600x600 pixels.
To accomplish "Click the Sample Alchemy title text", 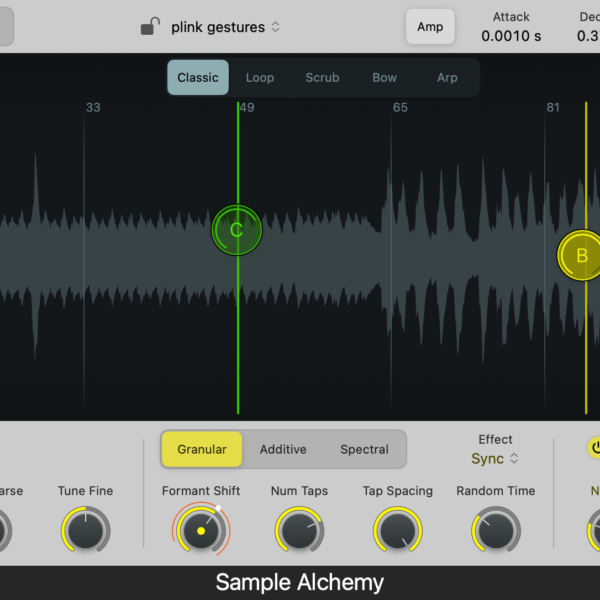I will [x=300, y=582].
